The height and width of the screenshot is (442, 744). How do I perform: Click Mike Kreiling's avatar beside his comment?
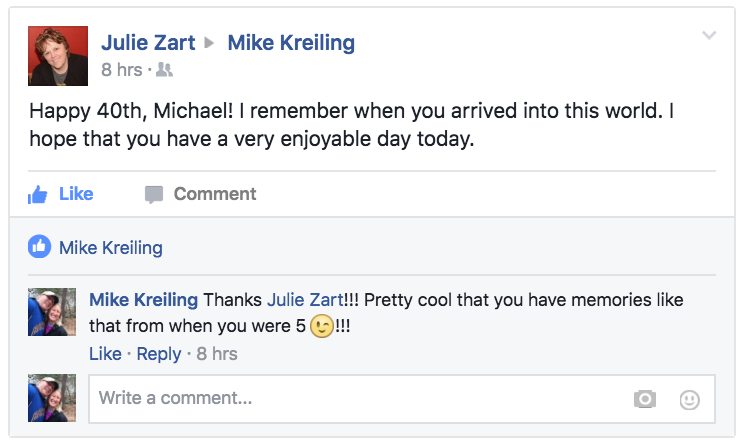(53, 314)
